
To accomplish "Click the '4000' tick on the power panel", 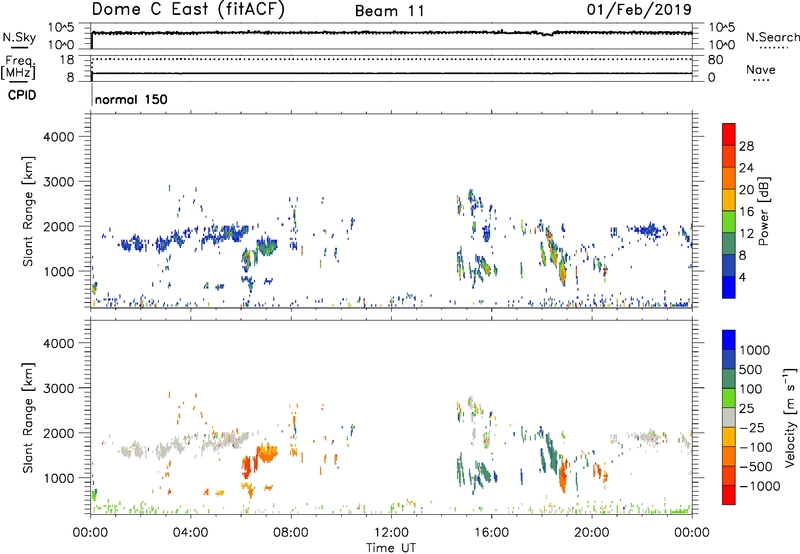I will point(59,137).
